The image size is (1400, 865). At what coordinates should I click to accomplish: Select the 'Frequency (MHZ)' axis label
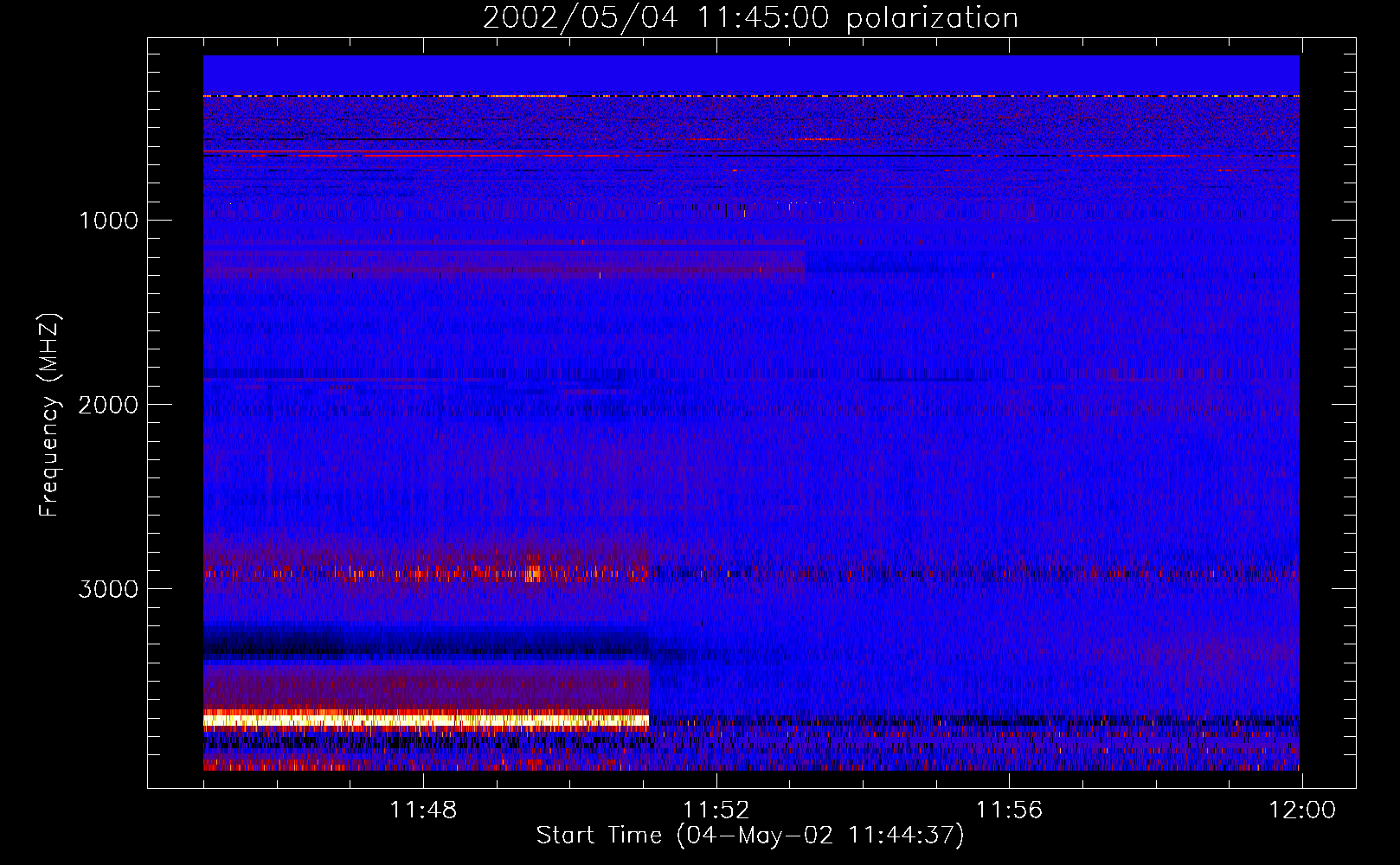point(50,414)
